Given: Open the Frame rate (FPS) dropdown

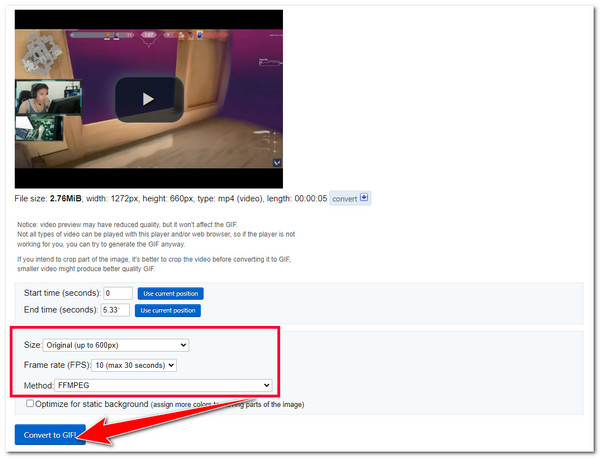Looking at the screenshot, I should point(134,365).
